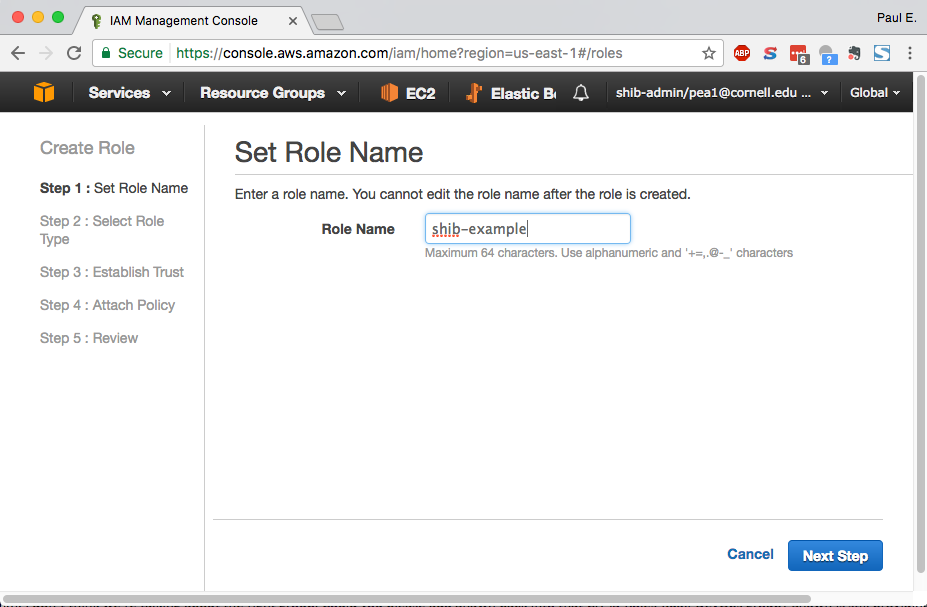927x607 pixels.
Task: Open the red calendar extension with badge 6
Action: pyautogui.click(x=799, y=54)
